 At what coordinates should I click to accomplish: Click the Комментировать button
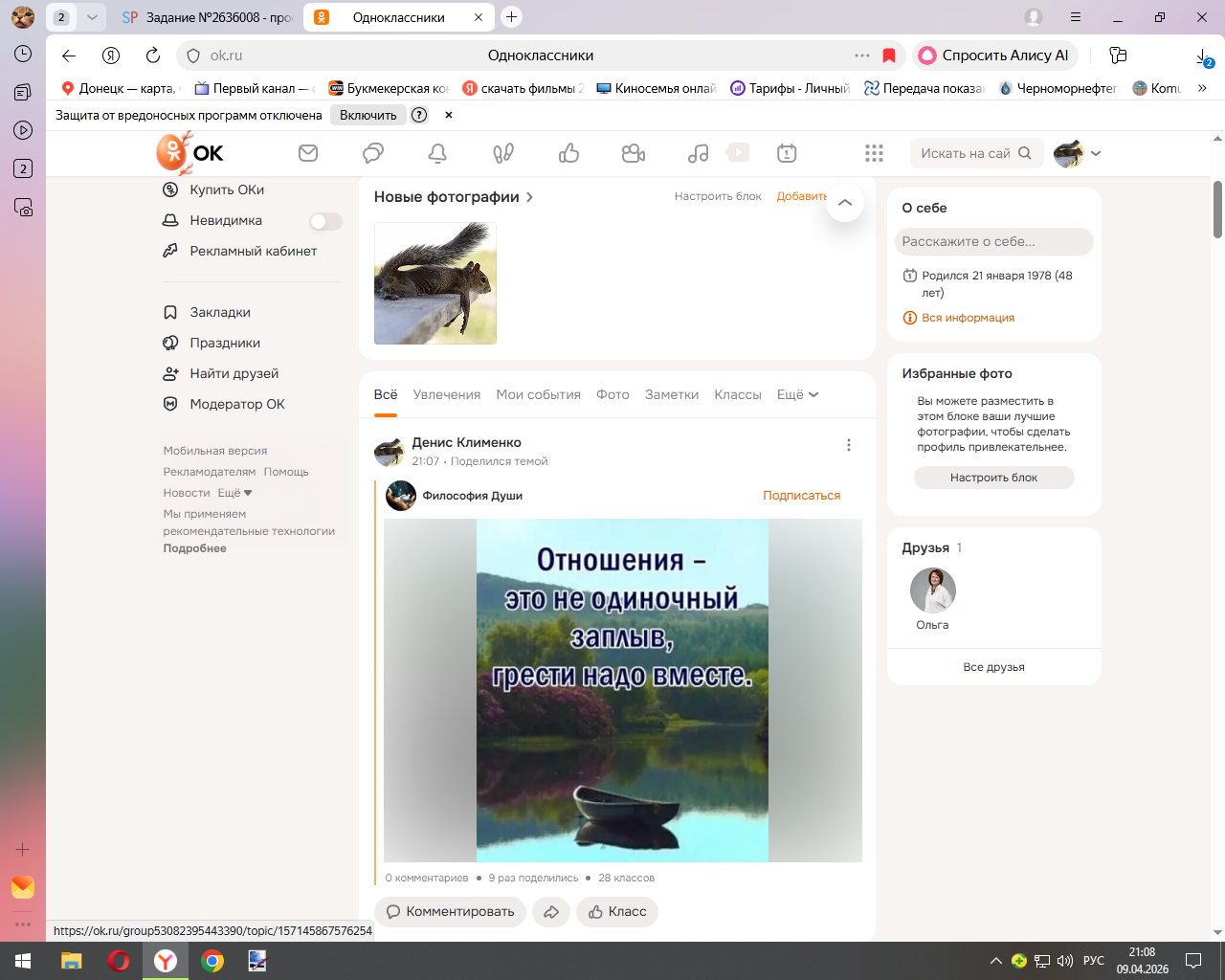[x=450, y=912]
